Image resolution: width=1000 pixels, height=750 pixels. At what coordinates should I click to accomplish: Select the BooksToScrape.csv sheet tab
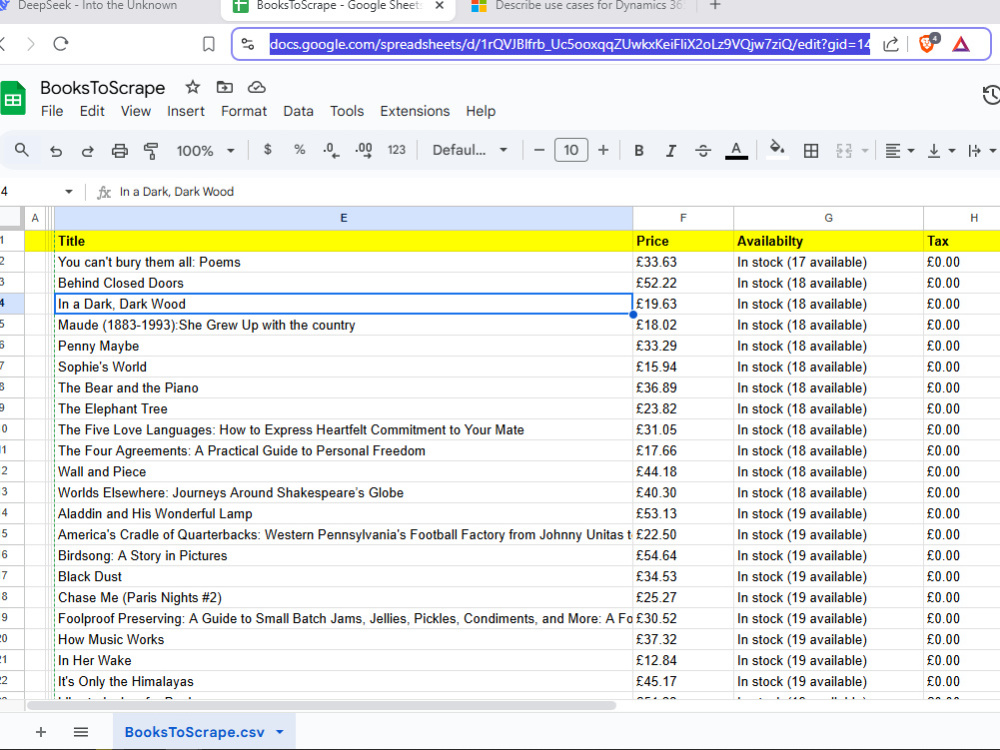pyautogui.click(x=194, y=732)
